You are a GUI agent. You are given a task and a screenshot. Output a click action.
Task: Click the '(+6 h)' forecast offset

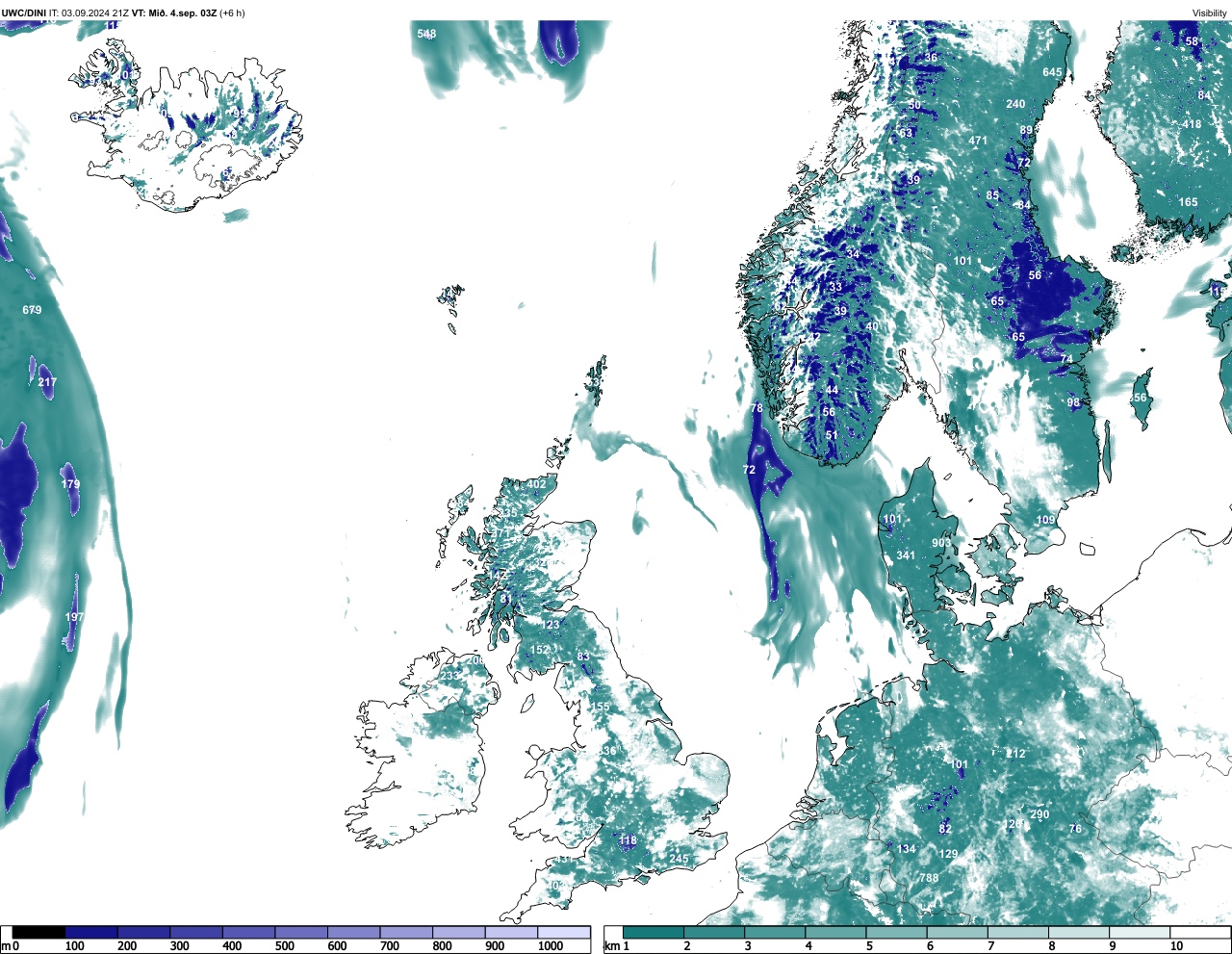(x=232, y=13)
